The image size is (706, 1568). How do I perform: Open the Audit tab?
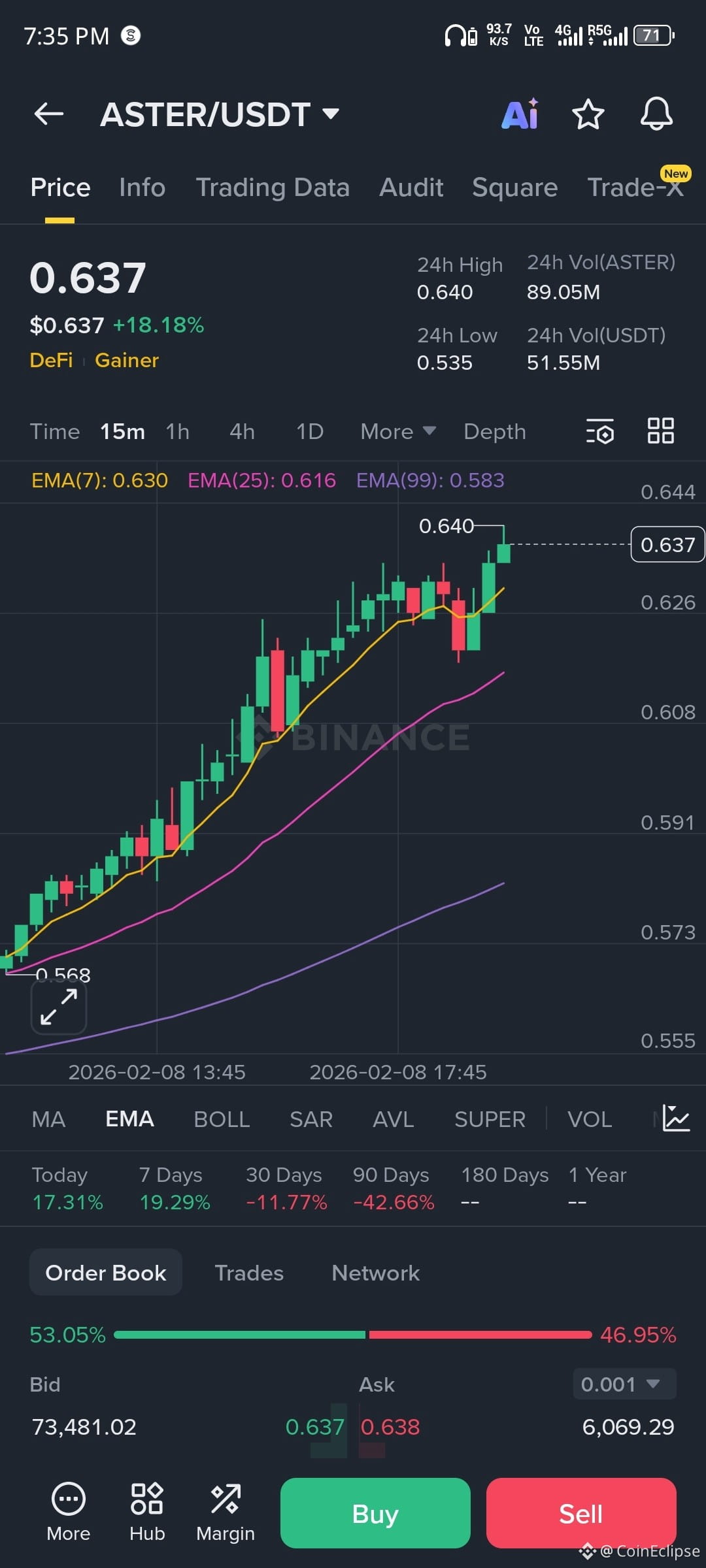tap(411, 188)
